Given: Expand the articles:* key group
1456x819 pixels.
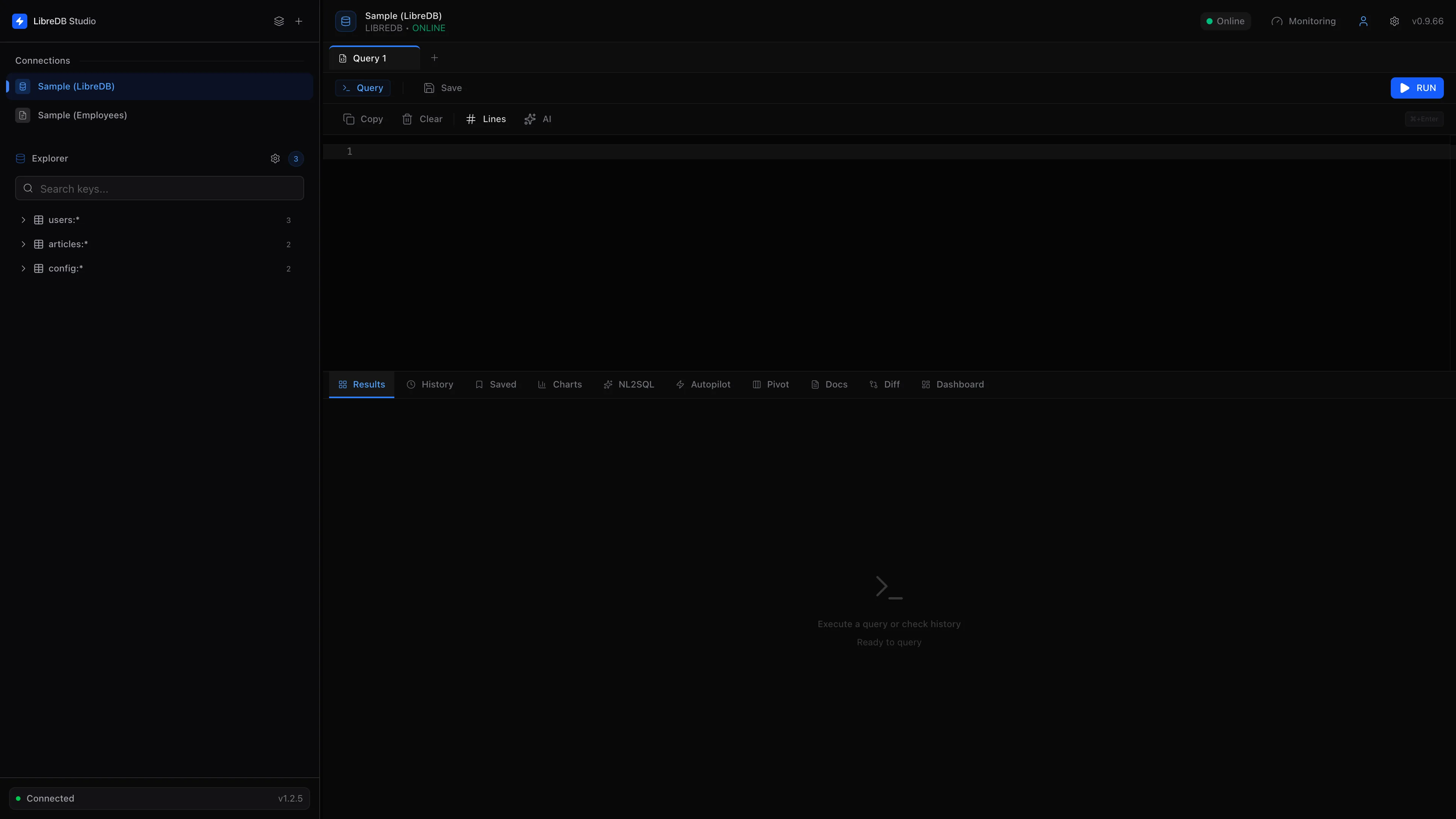Looking at the screenshot, I should 23,244.
